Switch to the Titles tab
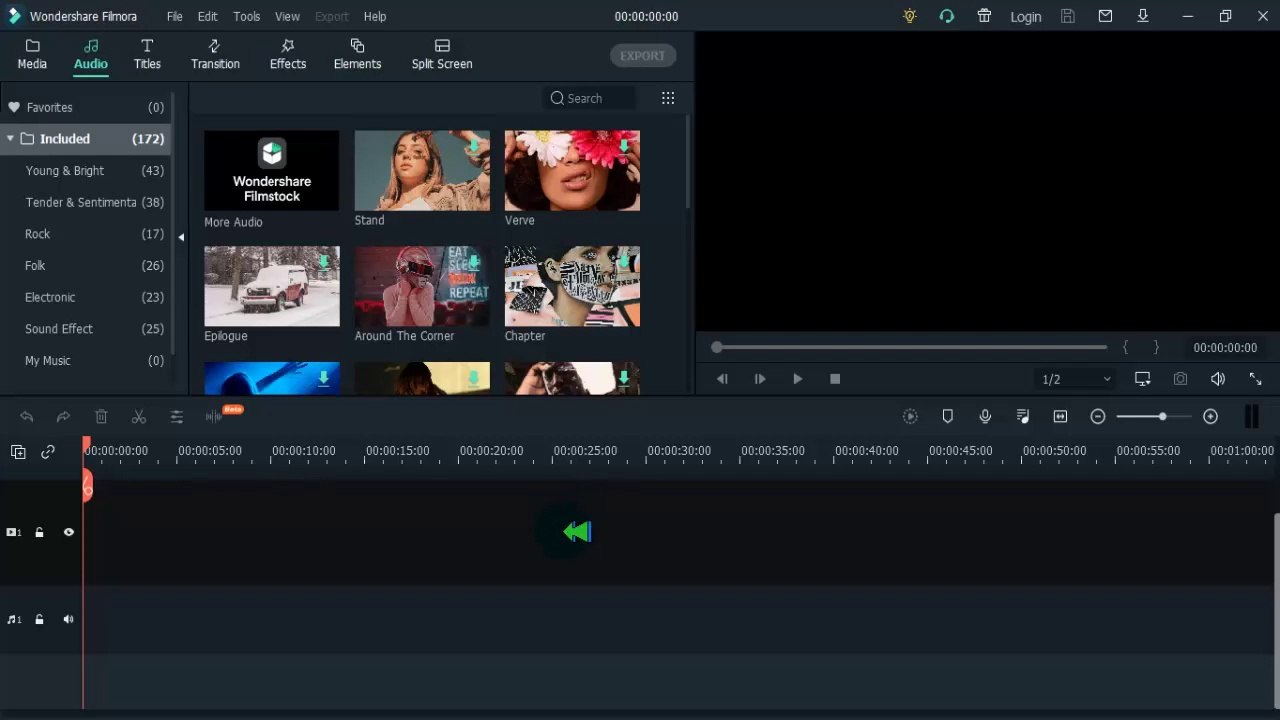 click(147, 54)
